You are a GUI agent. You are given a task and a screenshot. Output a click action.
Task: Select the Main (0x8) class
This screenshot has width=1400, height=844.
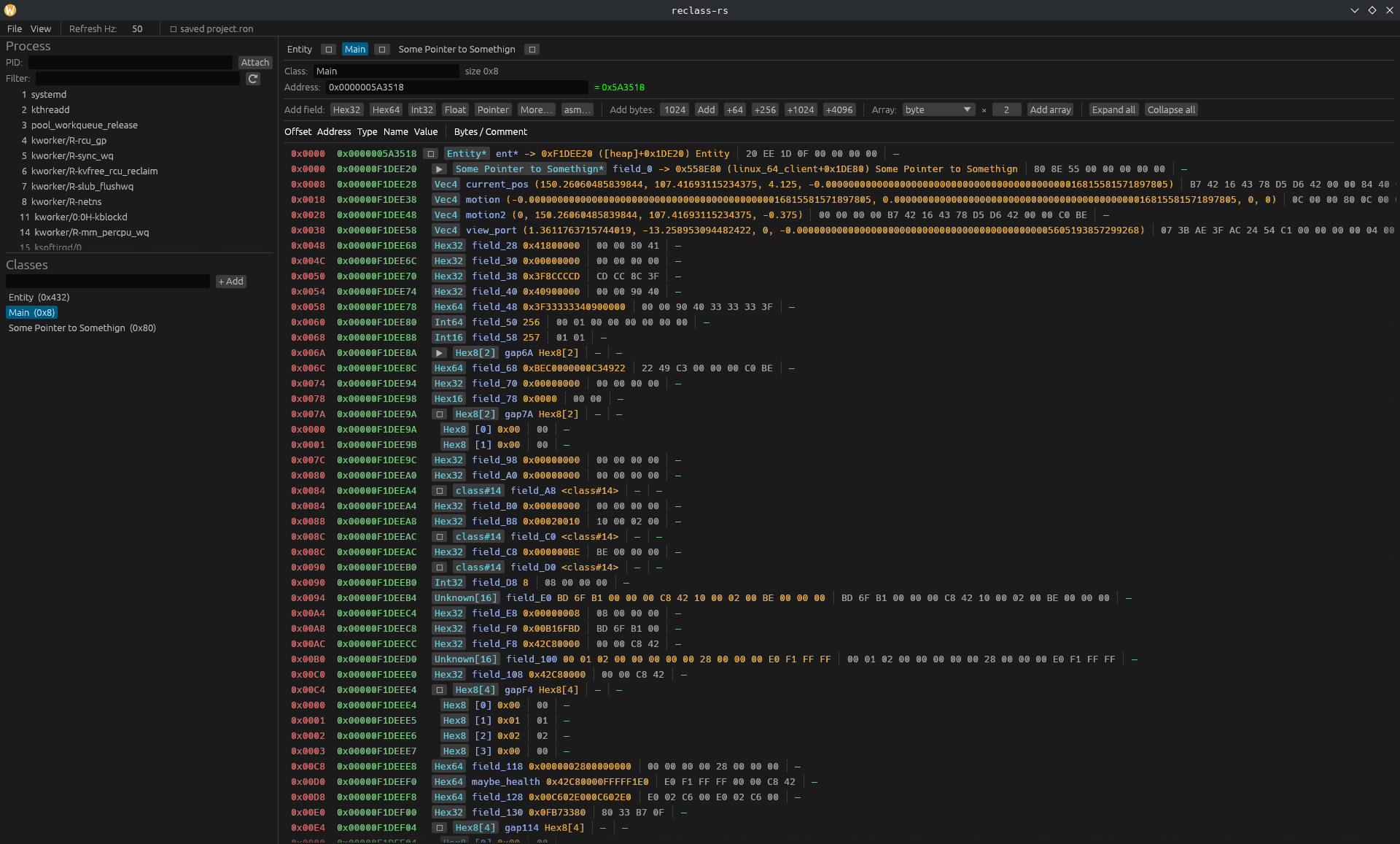point(31,313)
